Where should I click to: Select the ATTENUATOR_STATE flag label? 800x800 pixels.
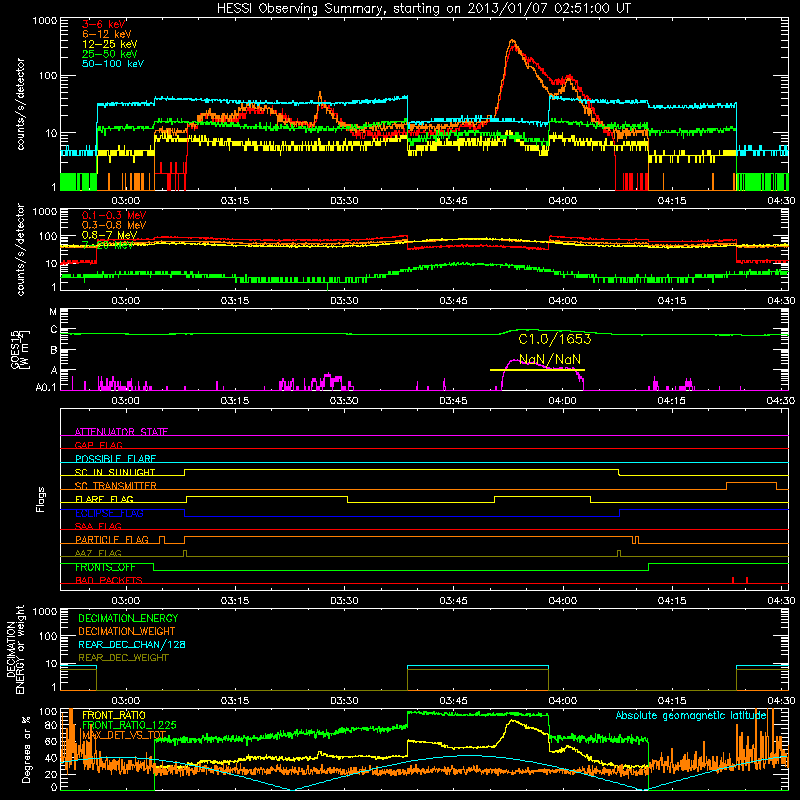click(x=121, y=432)
